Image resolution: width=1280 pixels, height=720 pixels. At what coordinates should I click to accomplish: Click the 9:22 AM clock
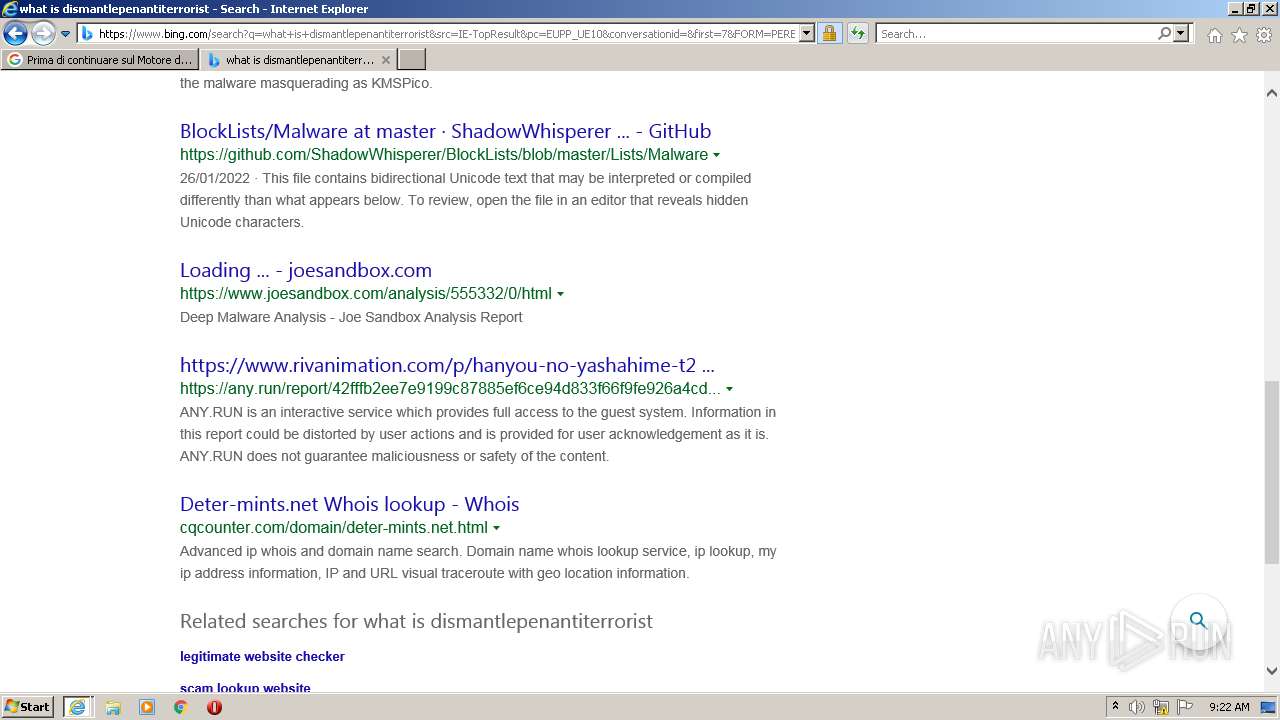tap(1229, 707)
